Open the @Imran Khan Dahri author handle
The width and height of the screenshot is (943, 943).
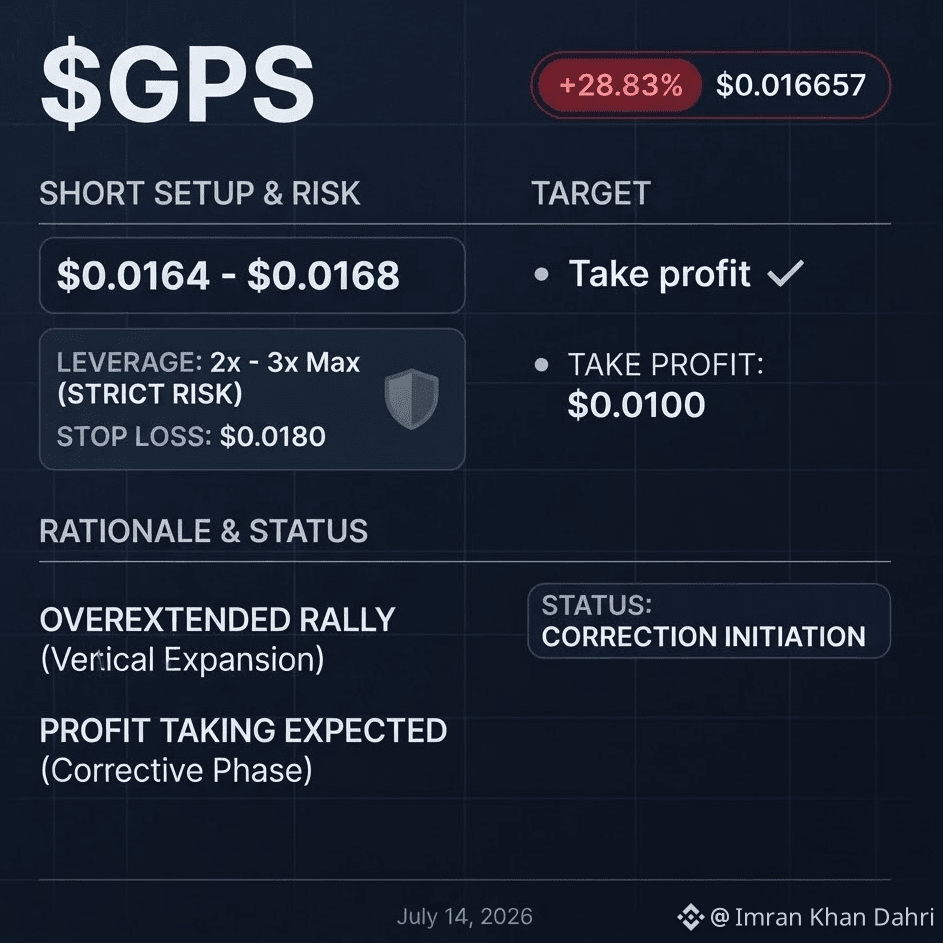822,917
